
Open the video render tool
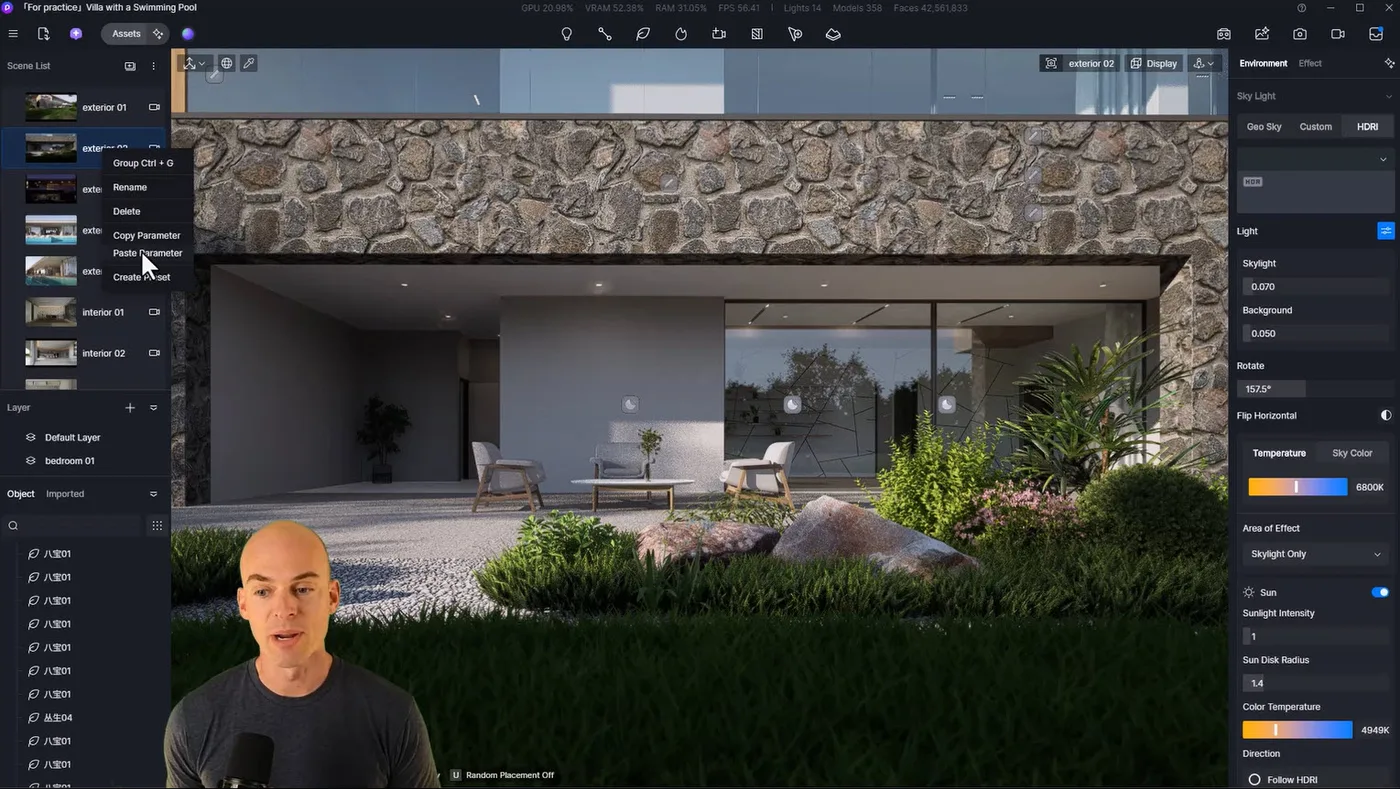point(1338,33)
